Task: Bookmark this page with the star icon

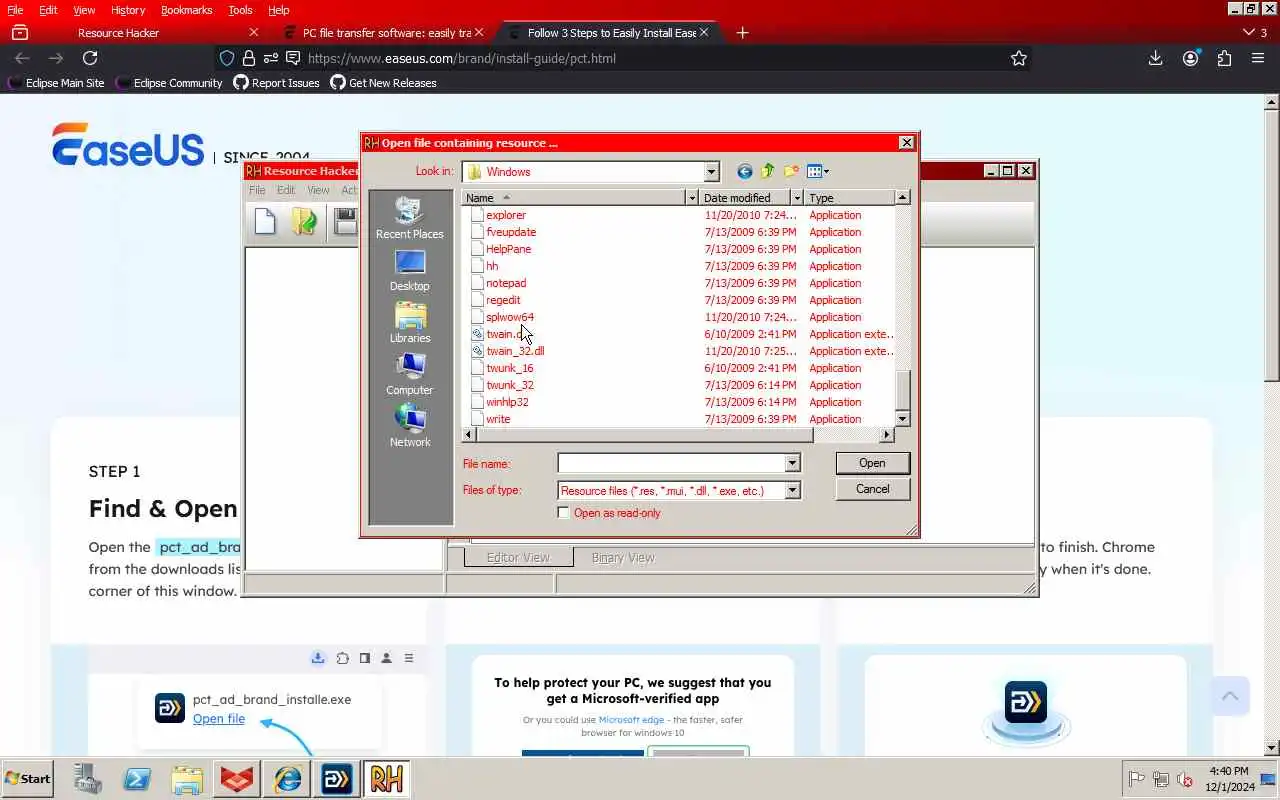Action: [x=1019, y=58]
